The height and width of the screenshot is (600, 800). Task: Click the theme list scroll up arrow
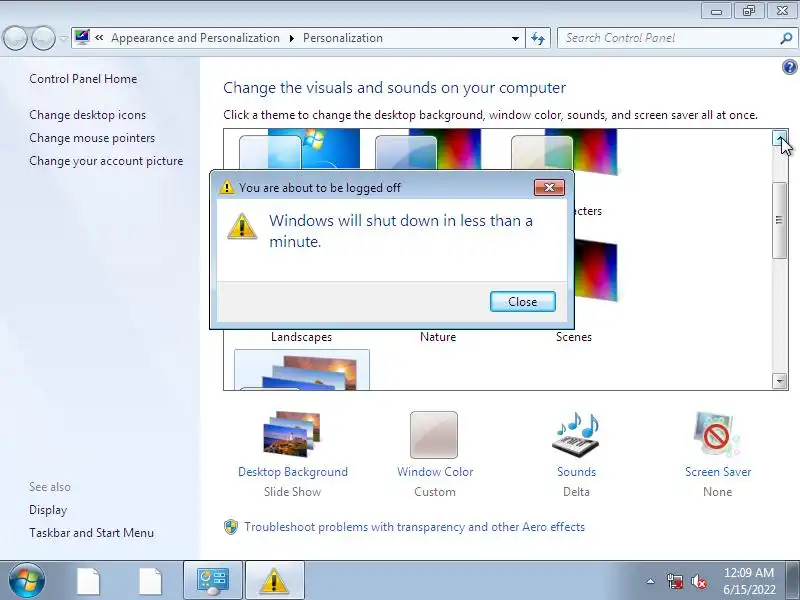[x=780, y=137]
